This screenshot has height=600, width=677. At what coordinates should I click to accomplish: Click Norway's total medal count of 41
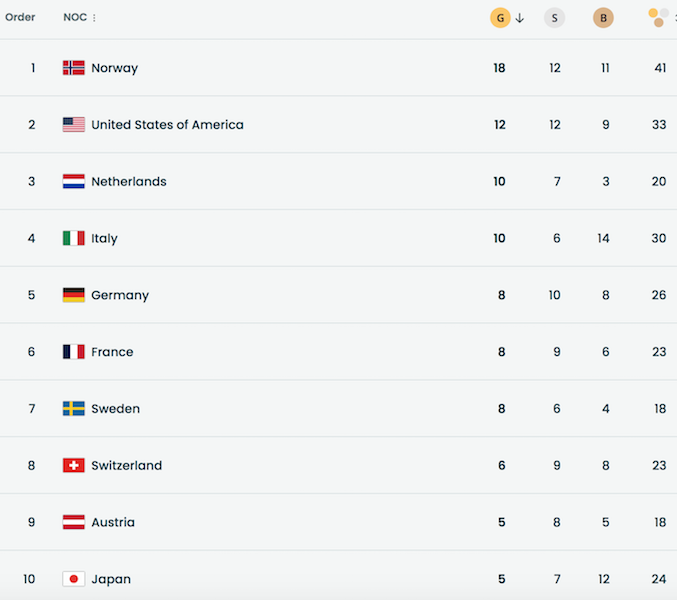[x=660, y=68]
